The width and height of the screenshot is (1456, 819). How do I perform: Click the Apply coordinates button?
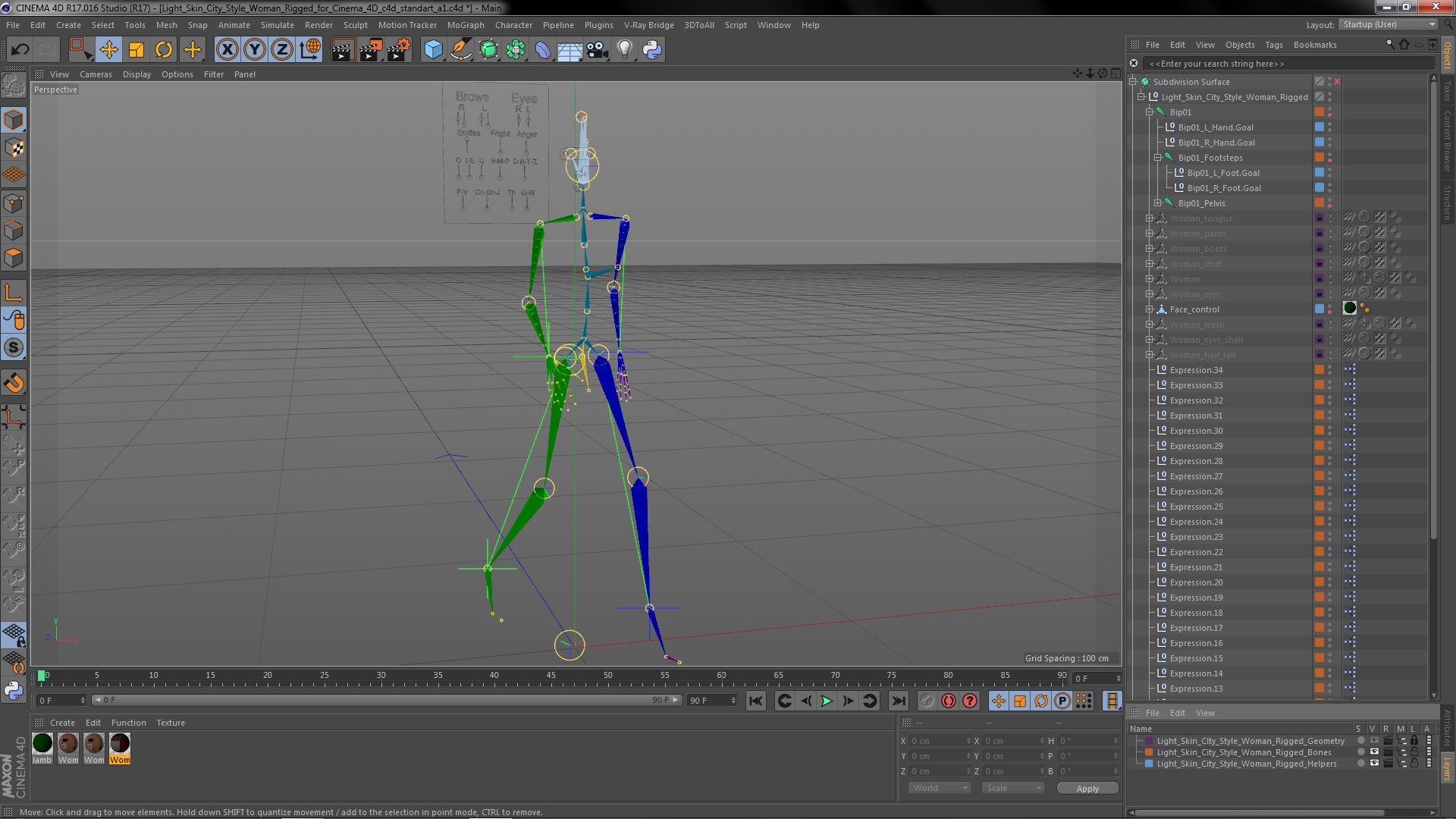pos(1087,789)
